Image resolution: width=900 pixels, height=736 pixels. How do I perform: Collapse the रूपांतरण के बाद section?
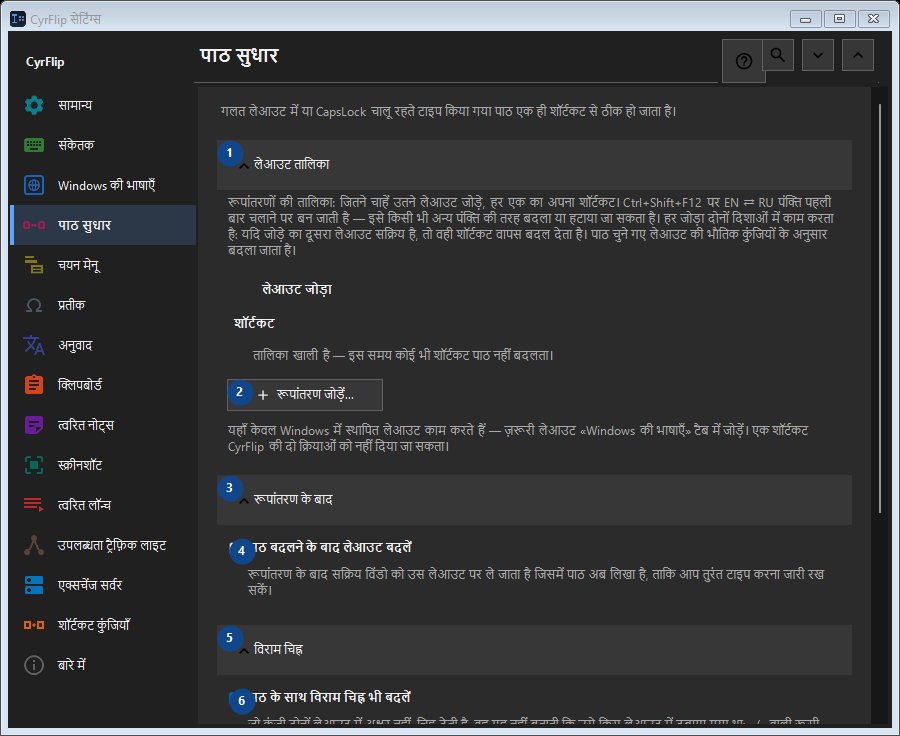tap(534, 500)
